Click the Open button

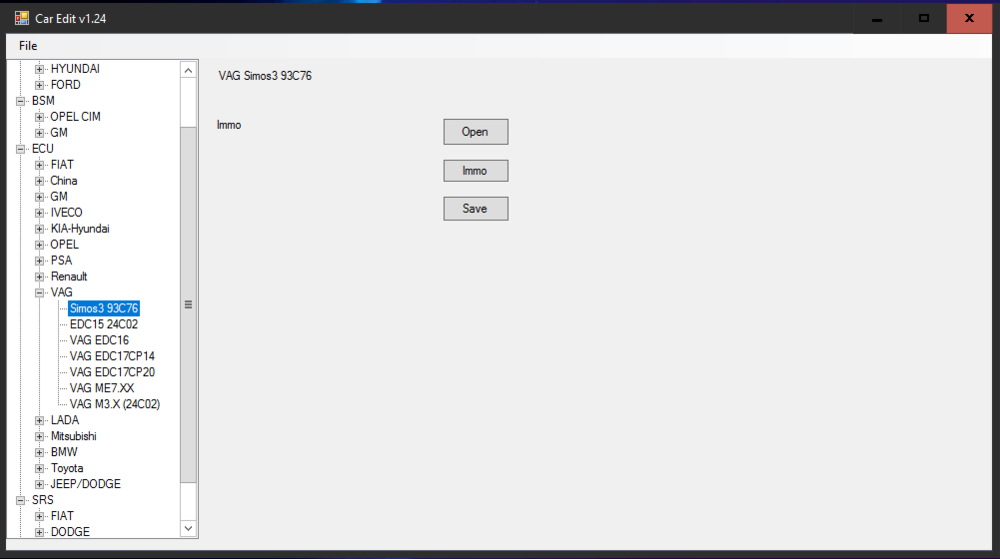(476, 132)
